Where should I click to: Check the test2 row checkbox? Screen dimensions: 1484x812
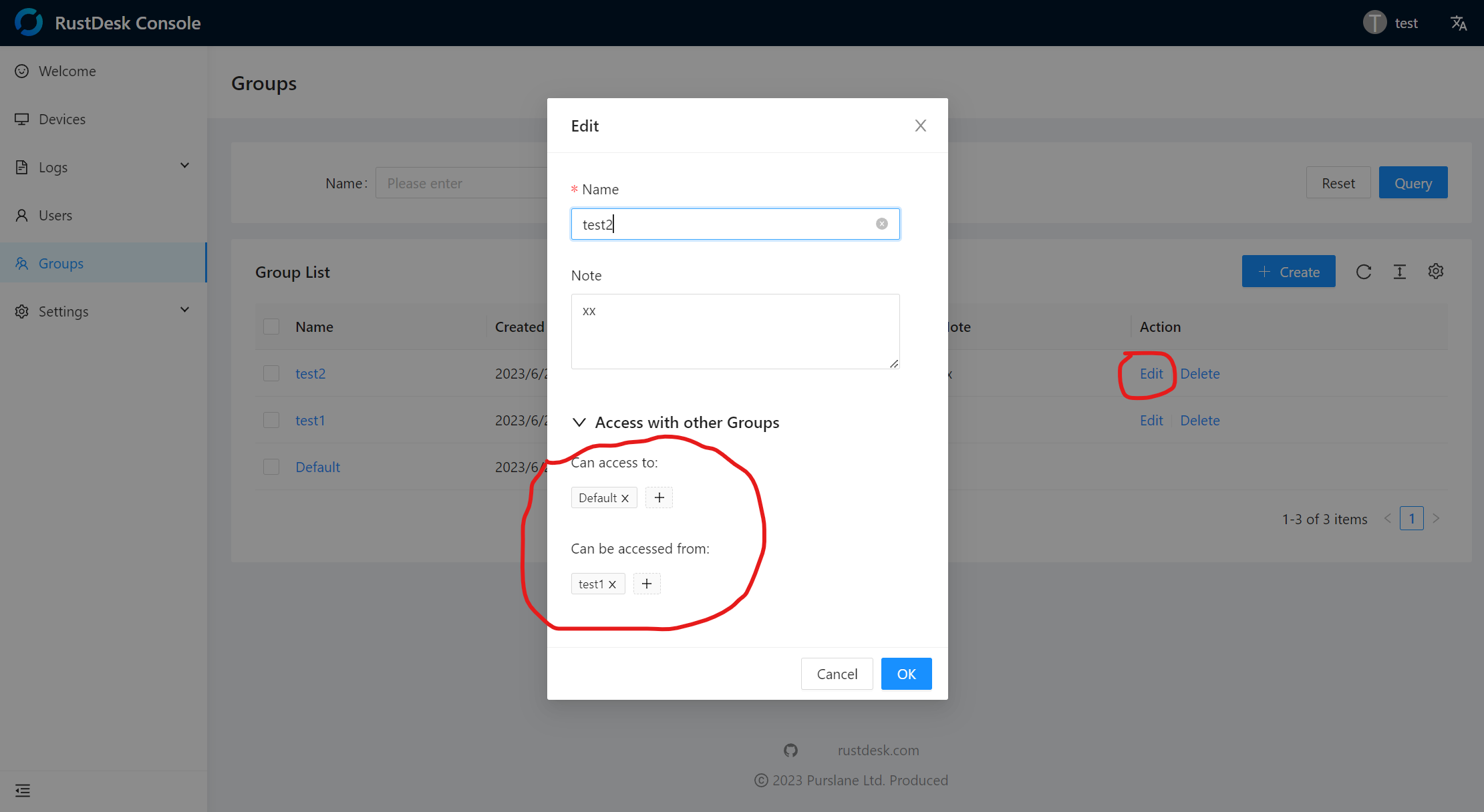pyautogui.click(x=271, y=373)
